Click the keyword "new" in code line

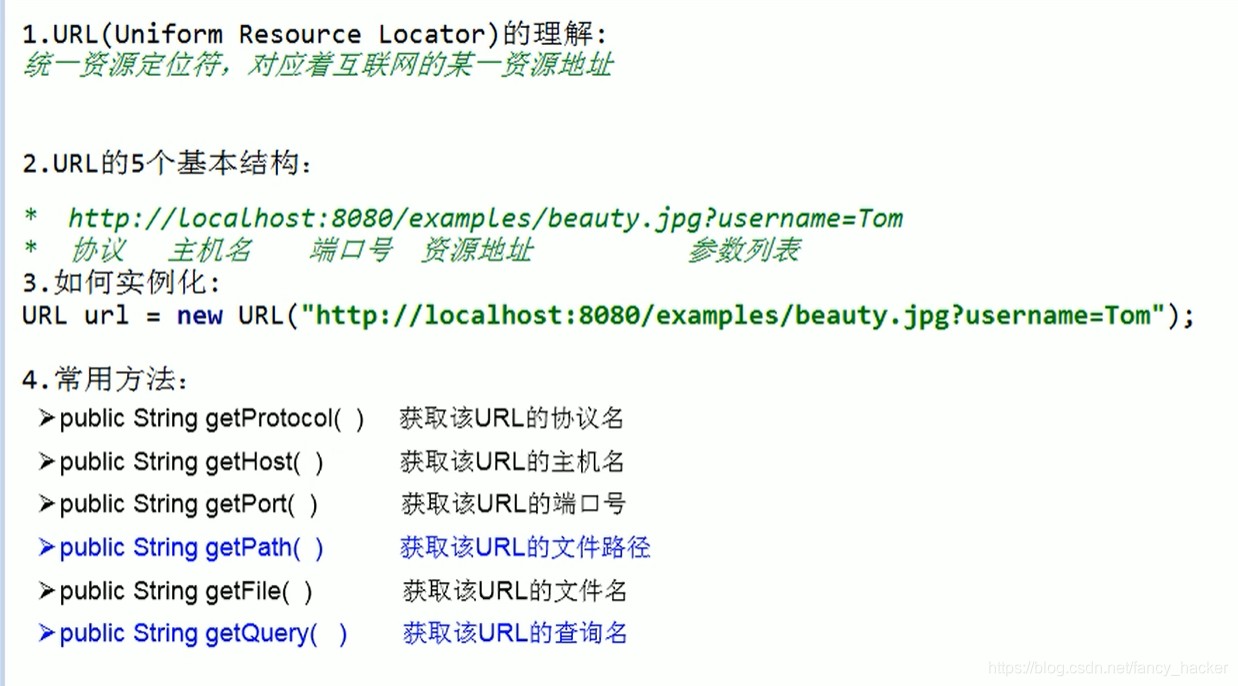coord(200,316)
